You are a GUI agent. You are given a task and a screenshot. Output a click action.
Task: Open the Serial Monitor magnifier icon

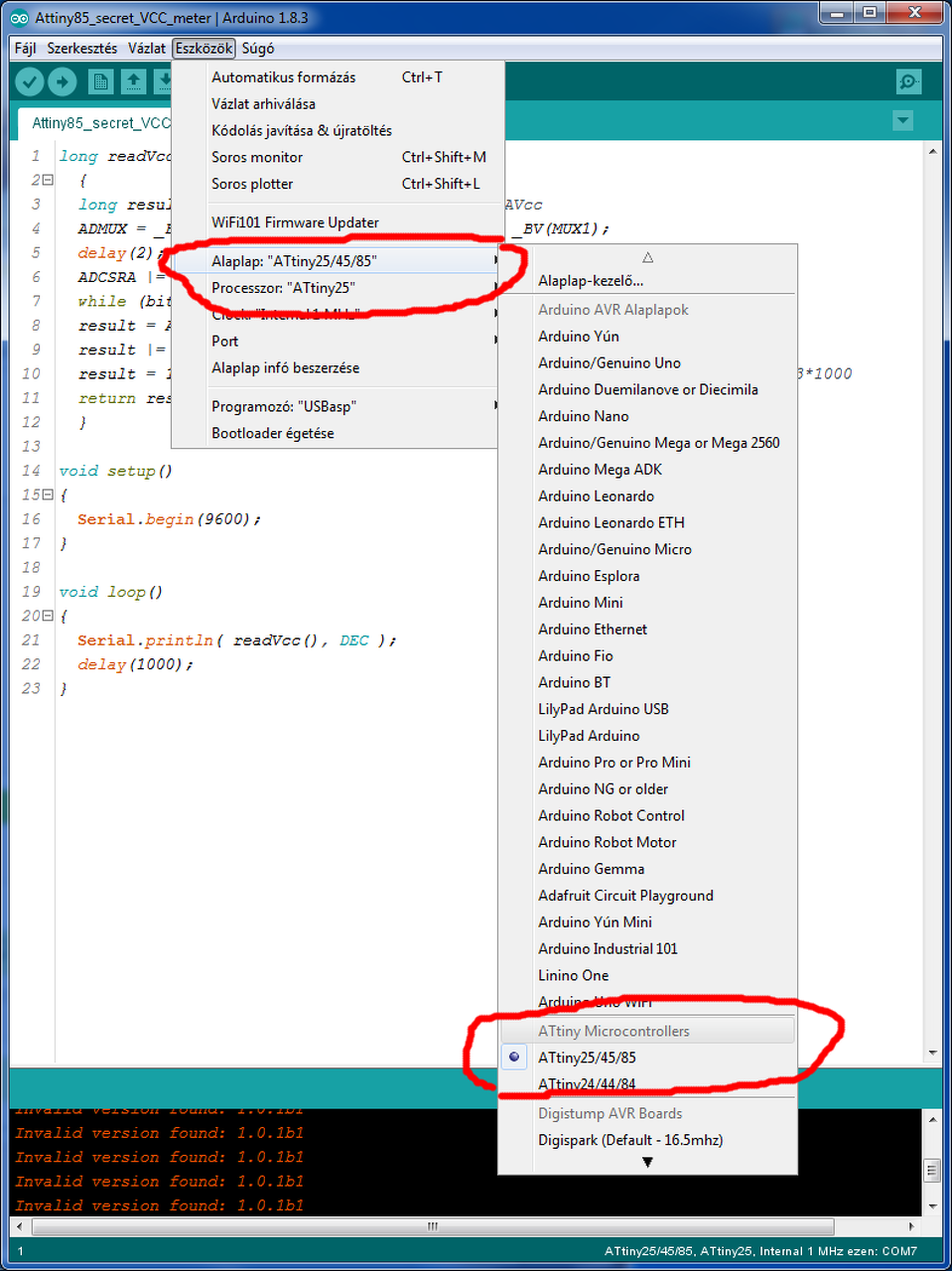(908, 81)
